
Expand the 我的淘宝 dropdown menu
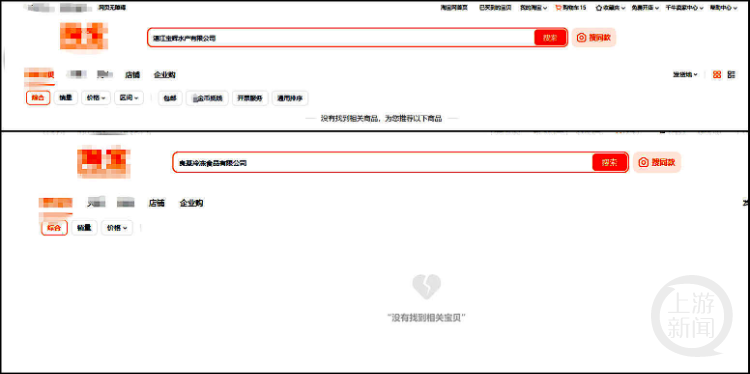tap(534, 8)
